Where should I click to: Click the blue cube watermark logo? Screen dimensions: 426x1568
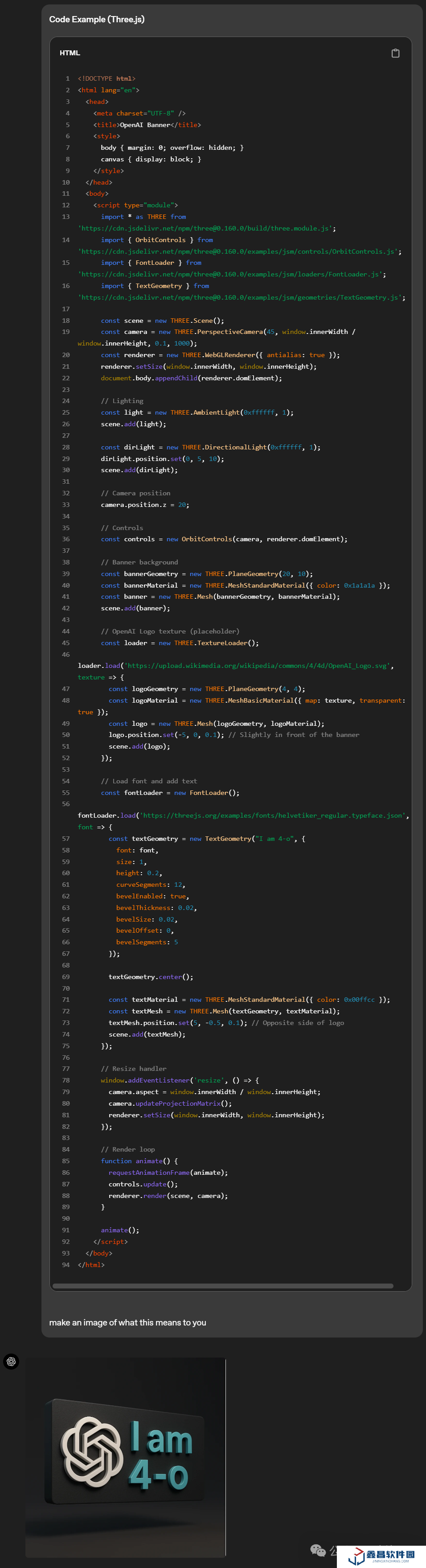(x=356, y=1556)
